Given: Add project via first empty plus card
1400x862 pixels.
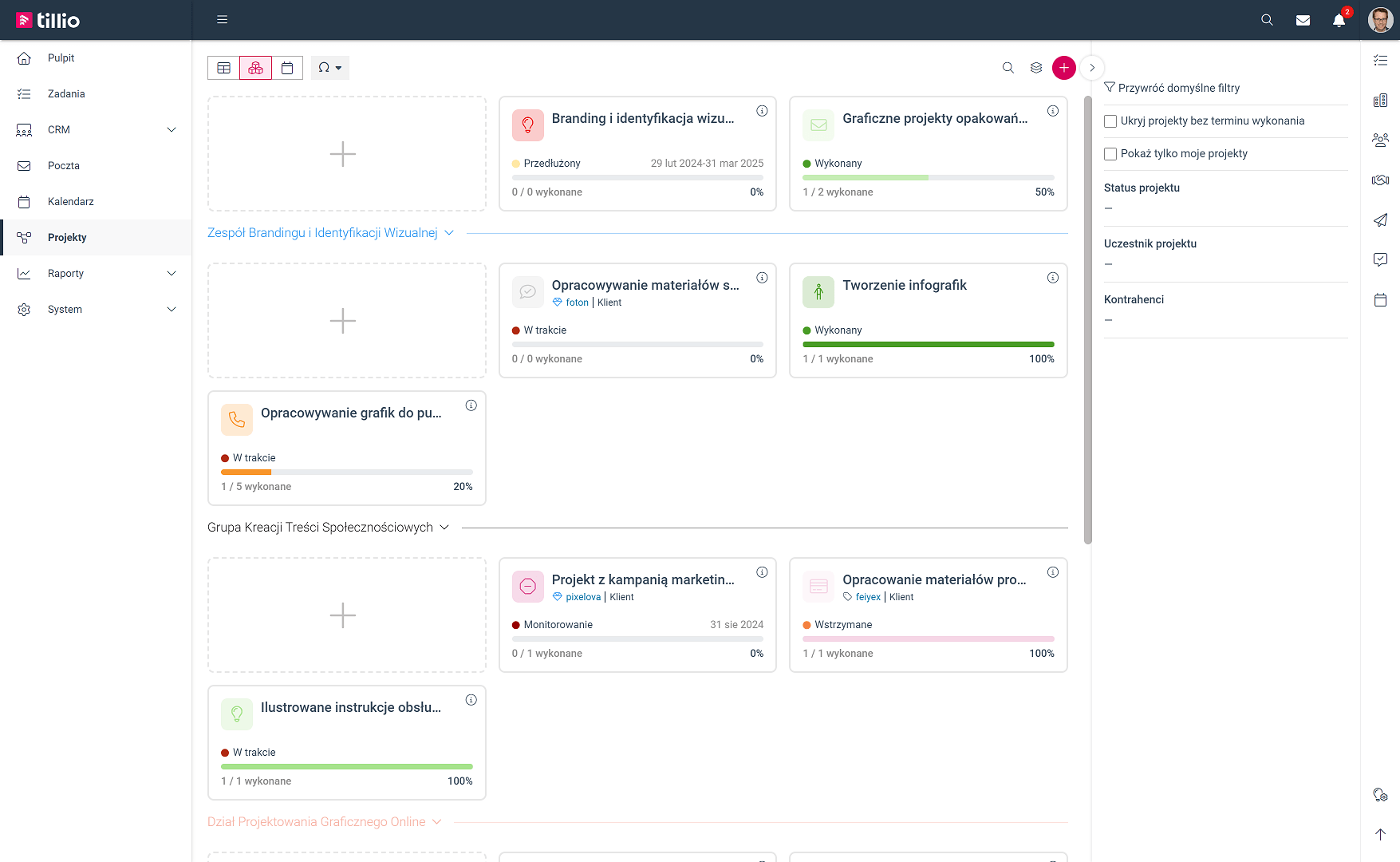Looking at the screenshot, I should point(347,154).
